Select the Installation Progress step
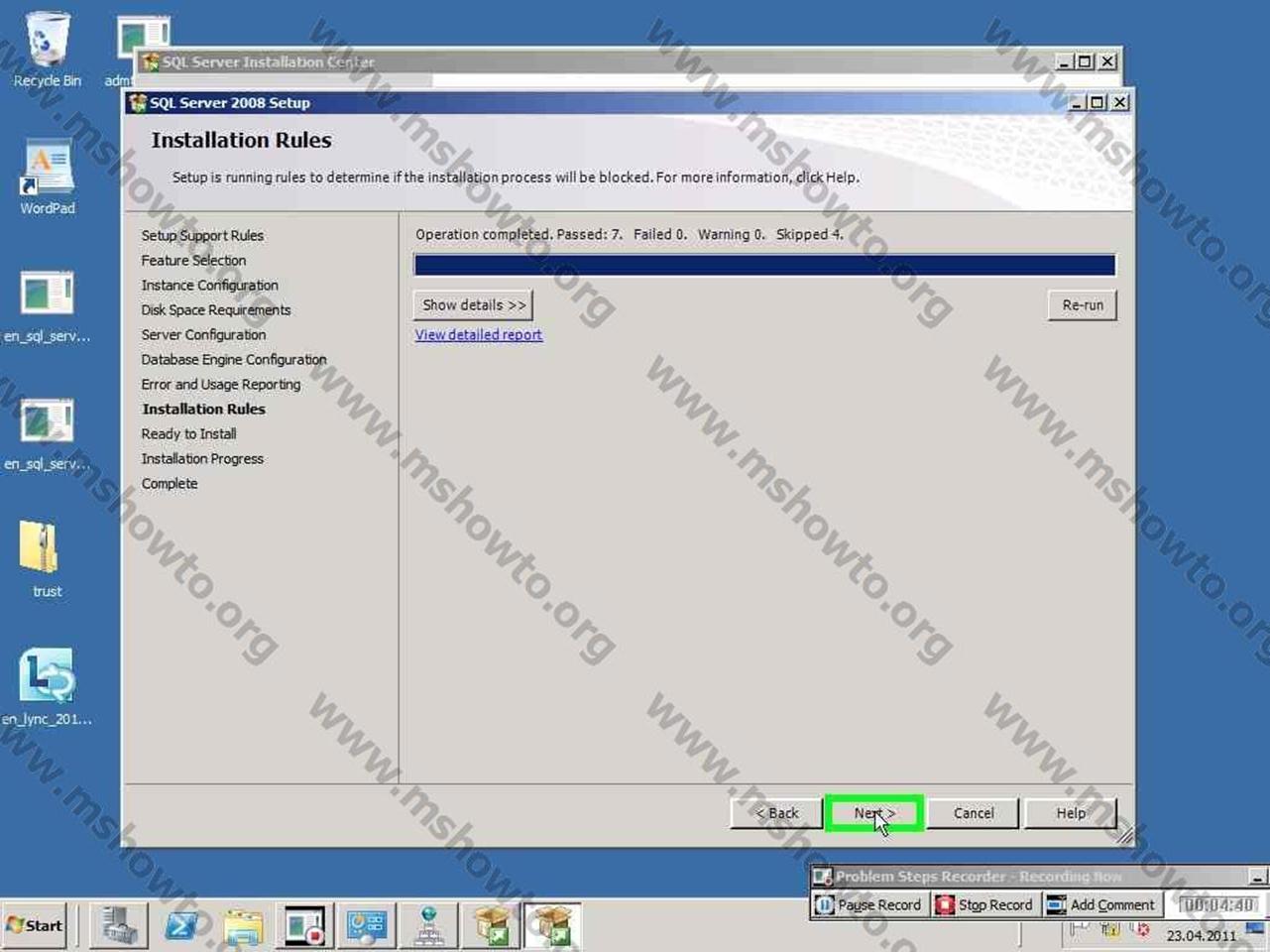 click(202, 458)
